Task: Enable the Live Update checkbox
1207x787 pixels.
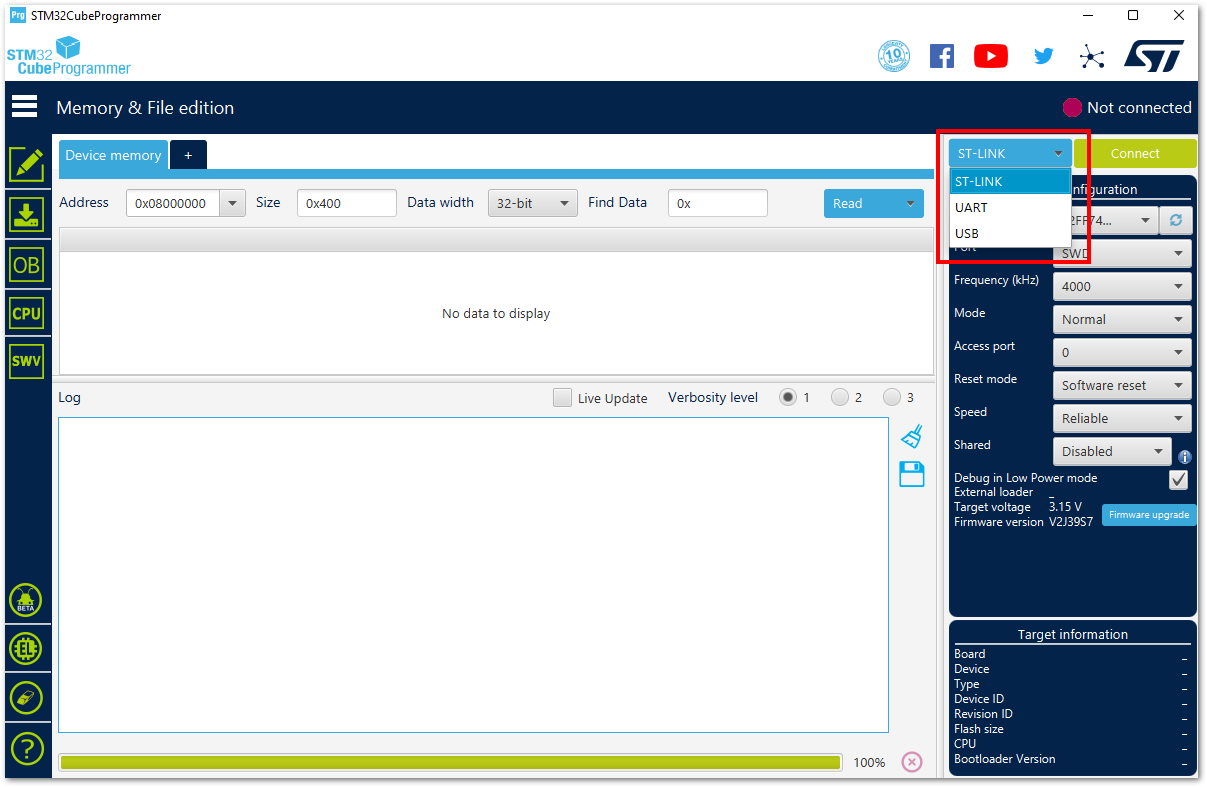Action: click(563, 398)
